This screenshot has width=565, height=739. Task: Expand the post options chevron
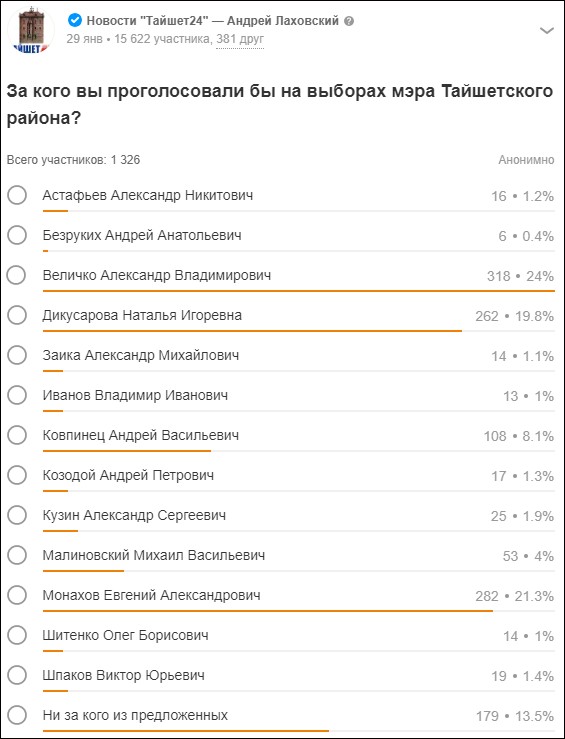[x=547, y=31]
